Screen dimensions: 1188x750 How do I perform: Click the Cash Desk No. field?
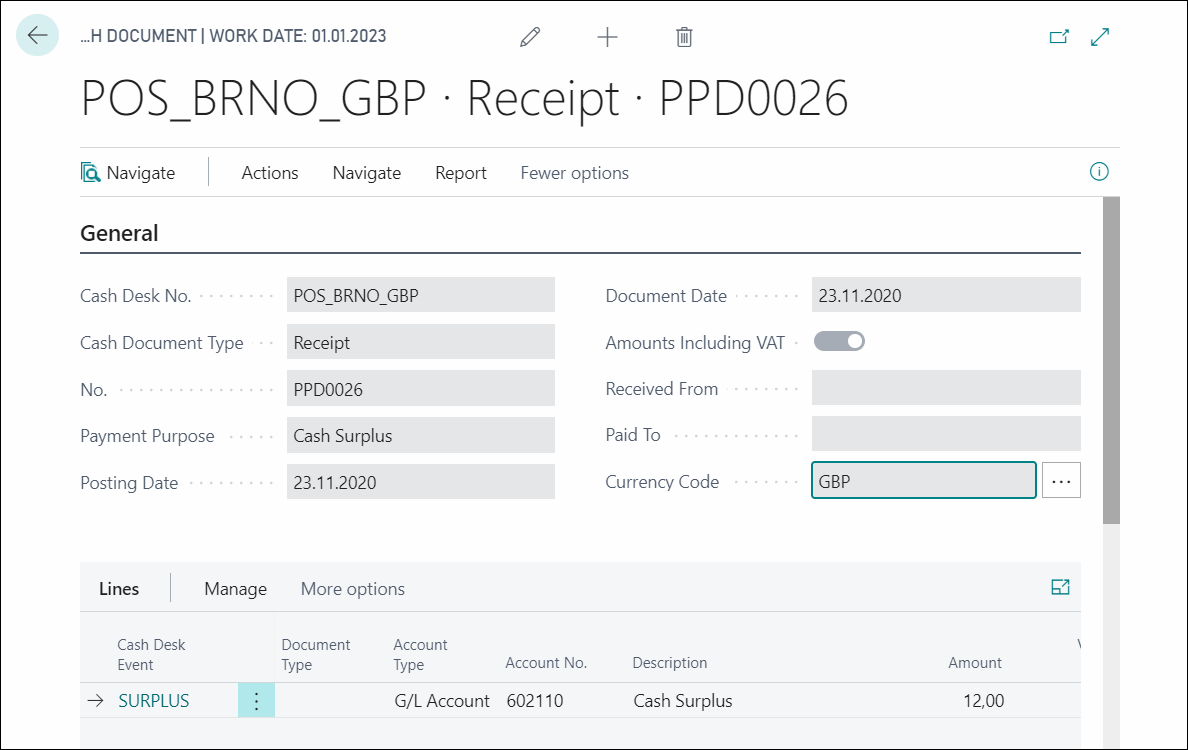[x=420, y=295]
